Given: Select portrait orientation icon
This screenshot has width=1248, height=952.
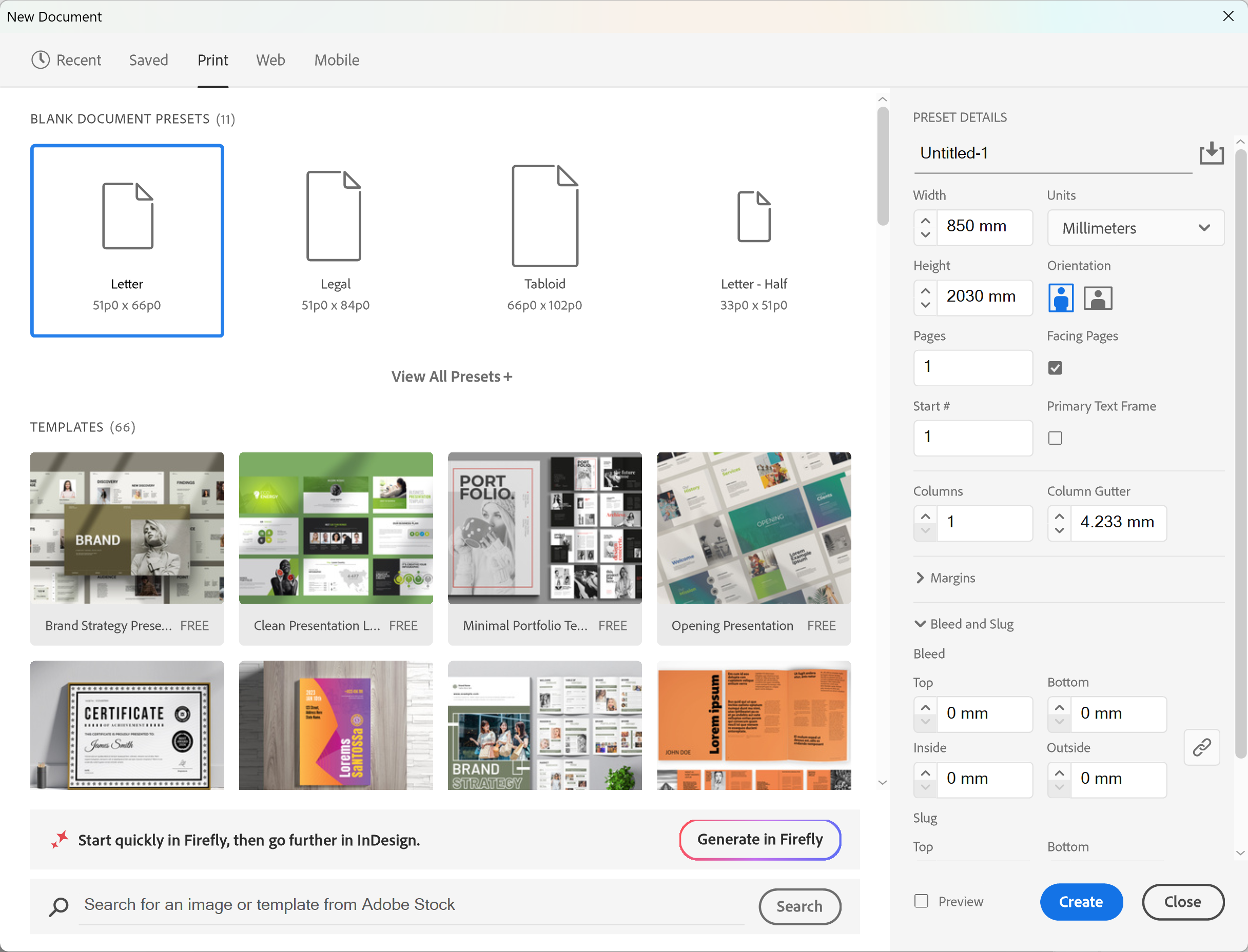Looking at the screenshot, I should 1060,298.
